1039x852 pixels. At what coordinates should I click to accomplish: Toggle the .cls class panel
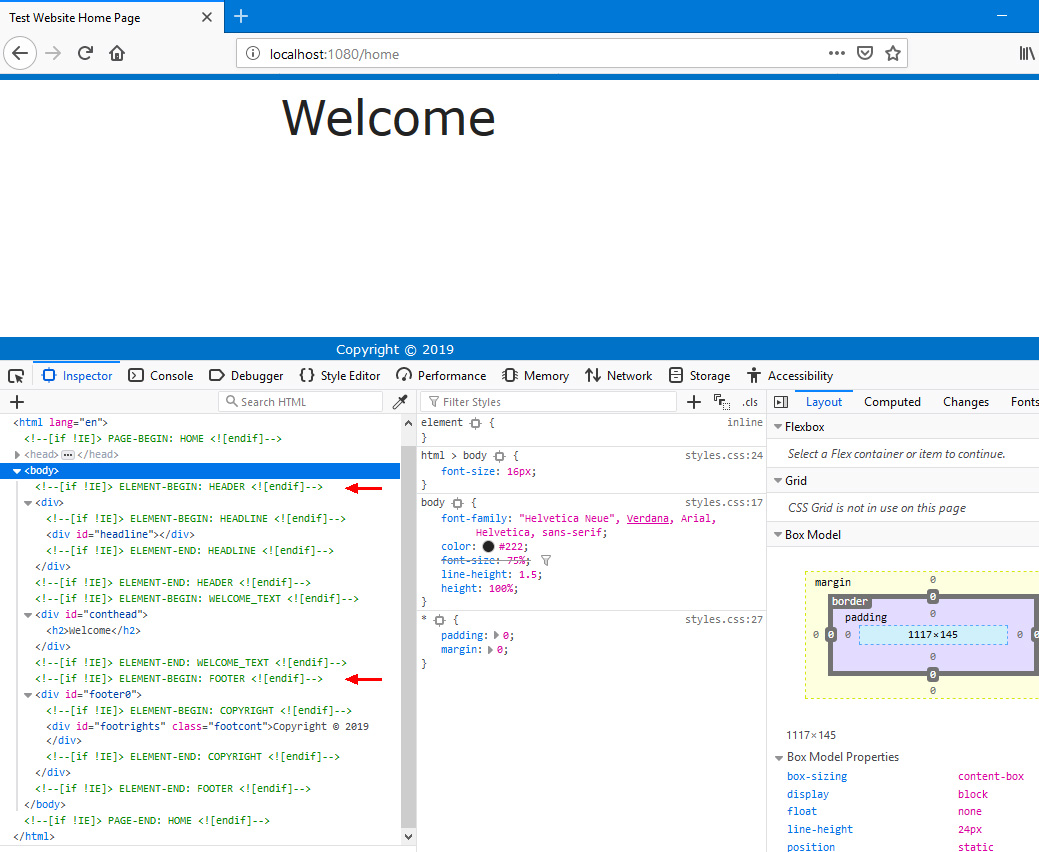coord(749,402)
